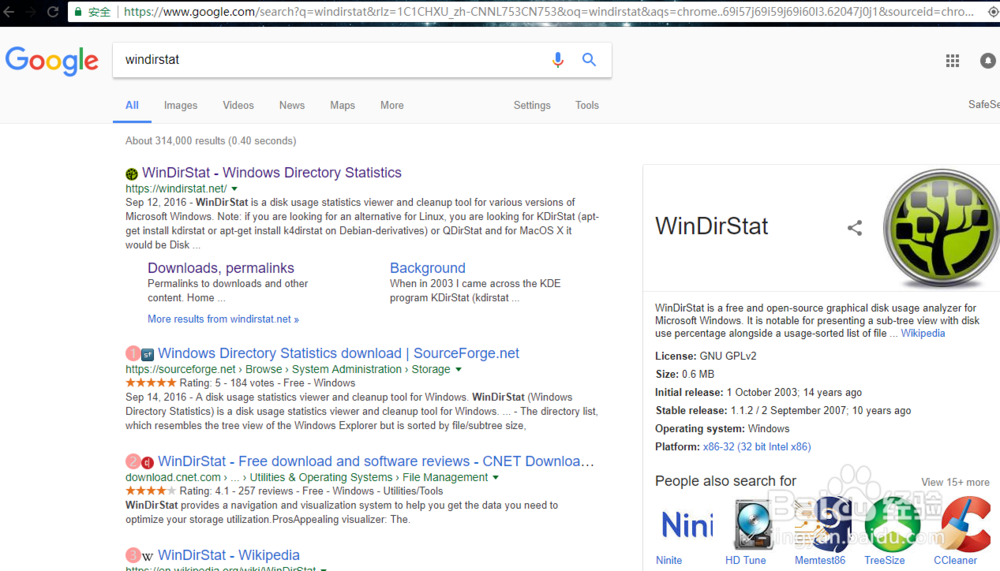
Task: Open the WinDirStat tree logo image
Action: (941, 228)
